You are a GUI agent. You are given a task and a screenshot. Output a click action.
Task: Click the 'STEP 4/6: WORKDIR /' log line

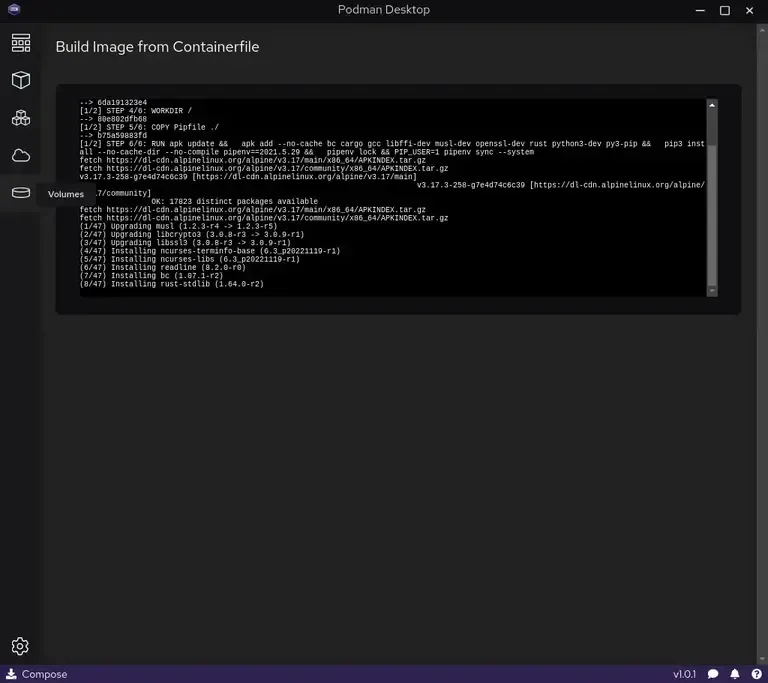pyautogui.click(x=136, y=111)
